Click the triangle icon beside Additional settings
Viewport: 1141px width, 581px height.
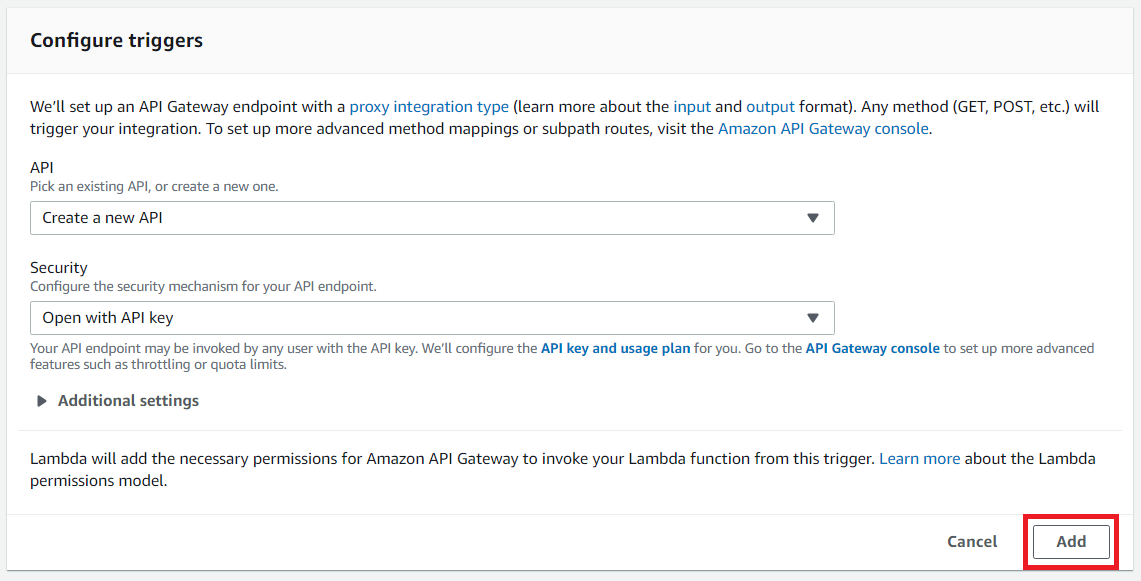[x=42, y=401]
